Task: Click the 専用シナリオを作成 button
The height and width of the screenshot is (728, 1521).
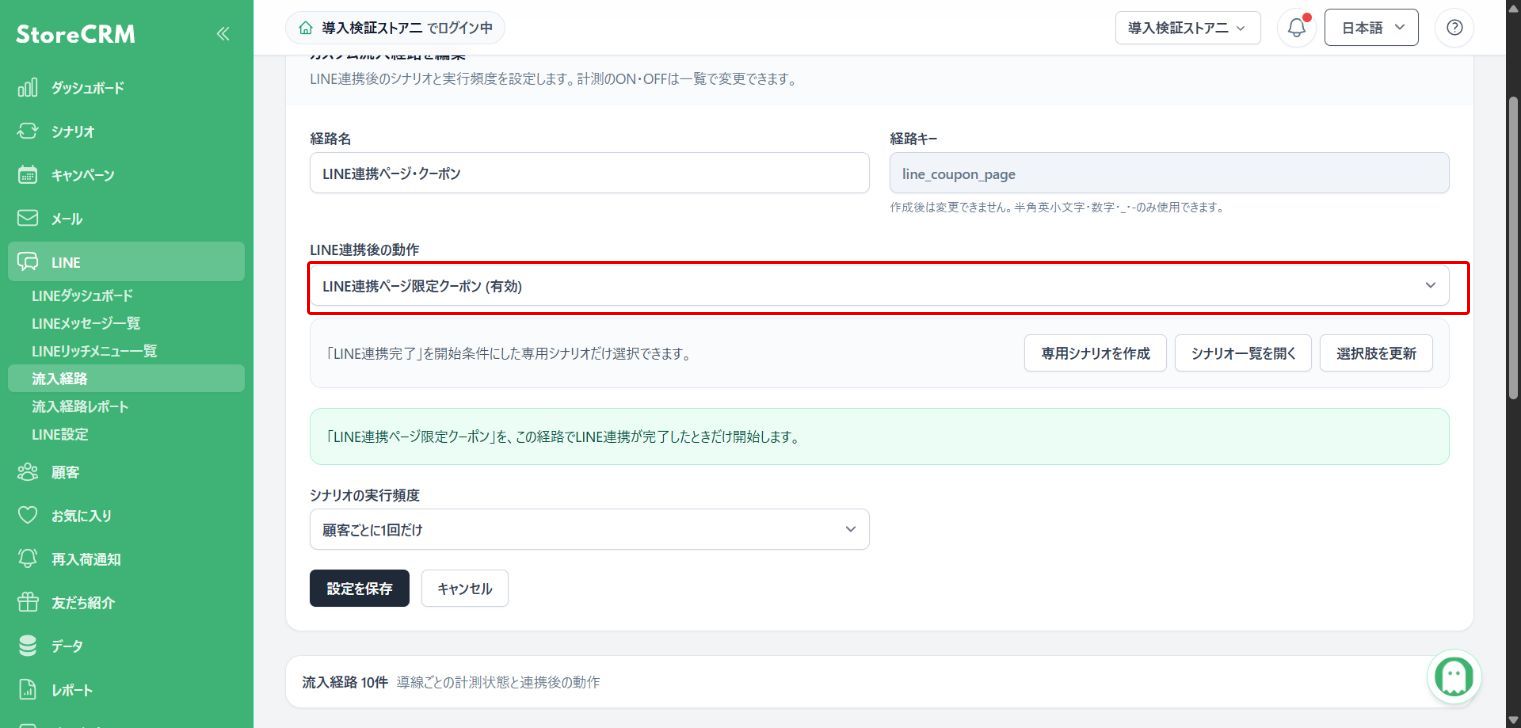Action: (x=1095, y=353)
